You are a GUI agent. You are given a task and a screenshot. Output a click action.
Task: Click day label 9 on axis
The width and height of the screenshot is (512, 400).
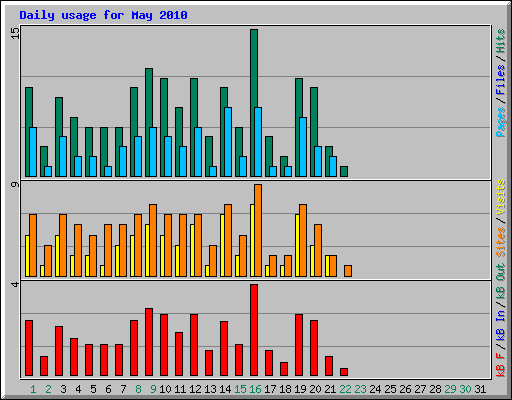[153, 389]
